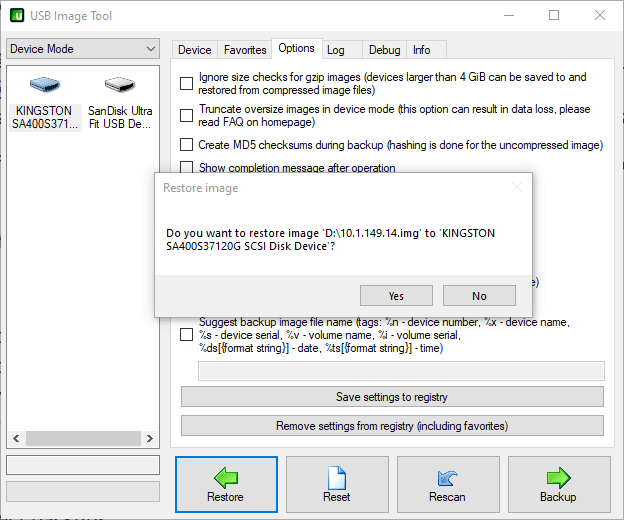Viewport: 624px width, 520px height.
Task: Maximize the USB Image Tool window
Action: pyautogui.click(x=554, y=16)
